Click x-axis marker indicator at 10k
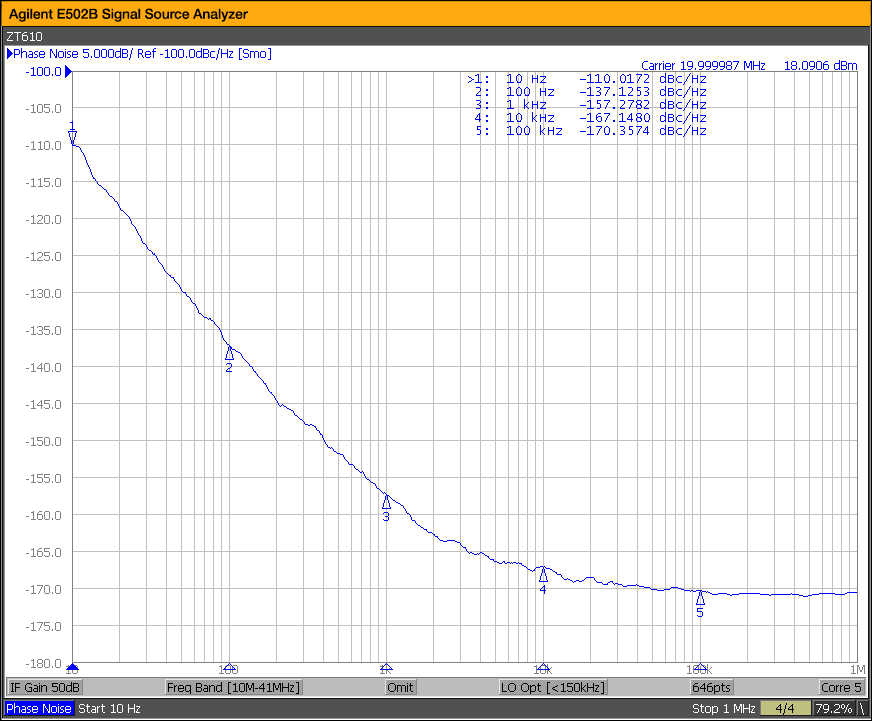872x721 pixels. point(543,667)
